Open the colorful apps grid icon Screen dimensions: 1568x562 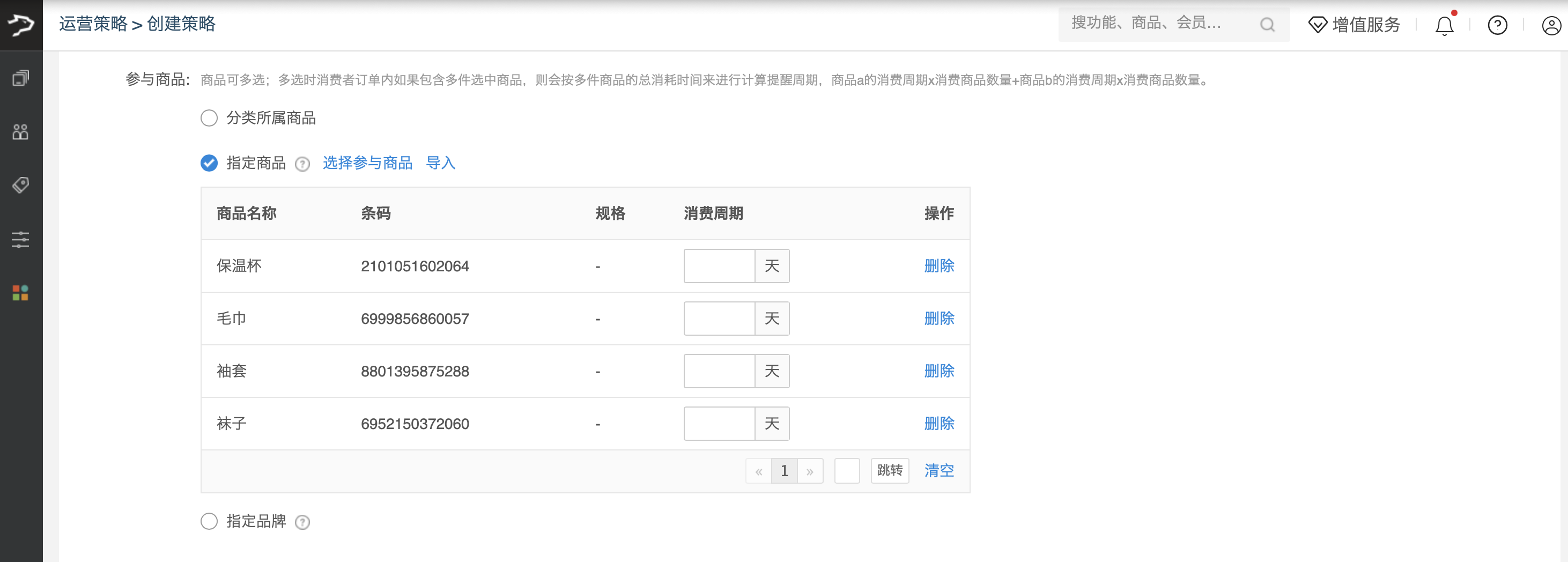coord(21,293)
